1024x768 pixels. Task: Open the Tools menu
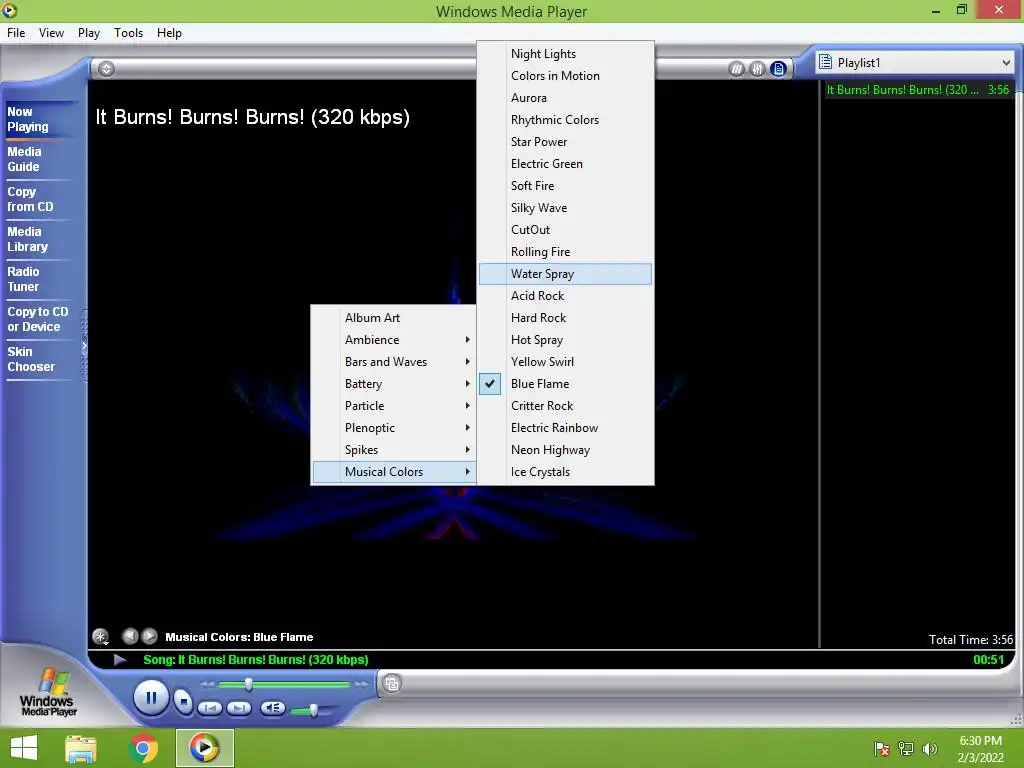coord(128,33)
